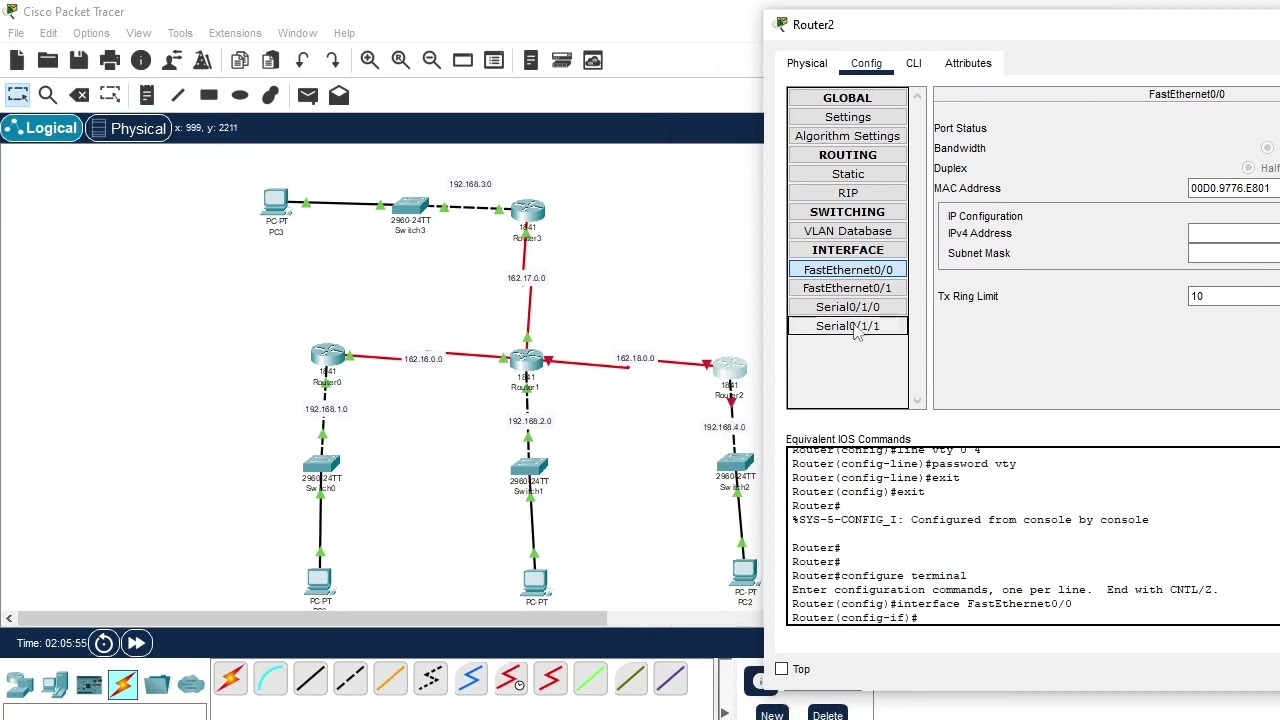
Task: Undo the last action
Action: pos(302,61)
